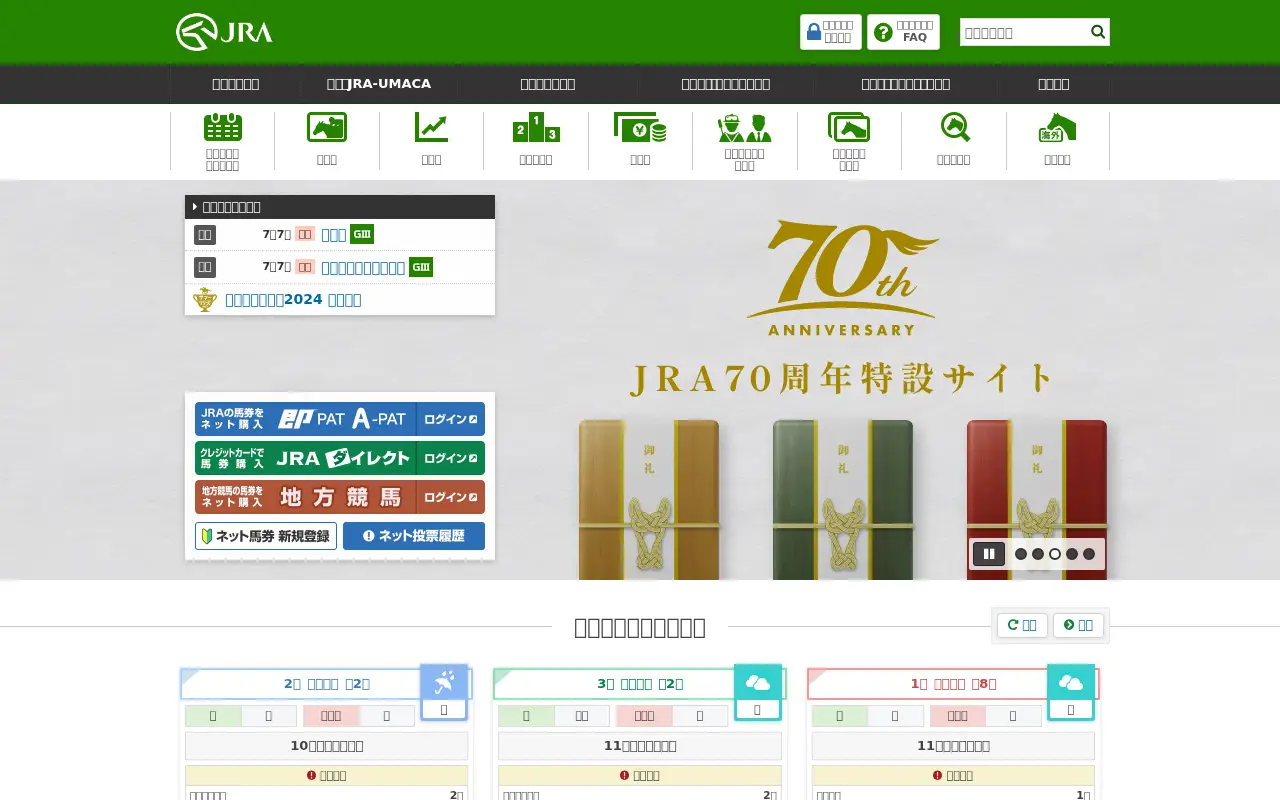Click the cloud weather icon on red card

(1070, 681)
